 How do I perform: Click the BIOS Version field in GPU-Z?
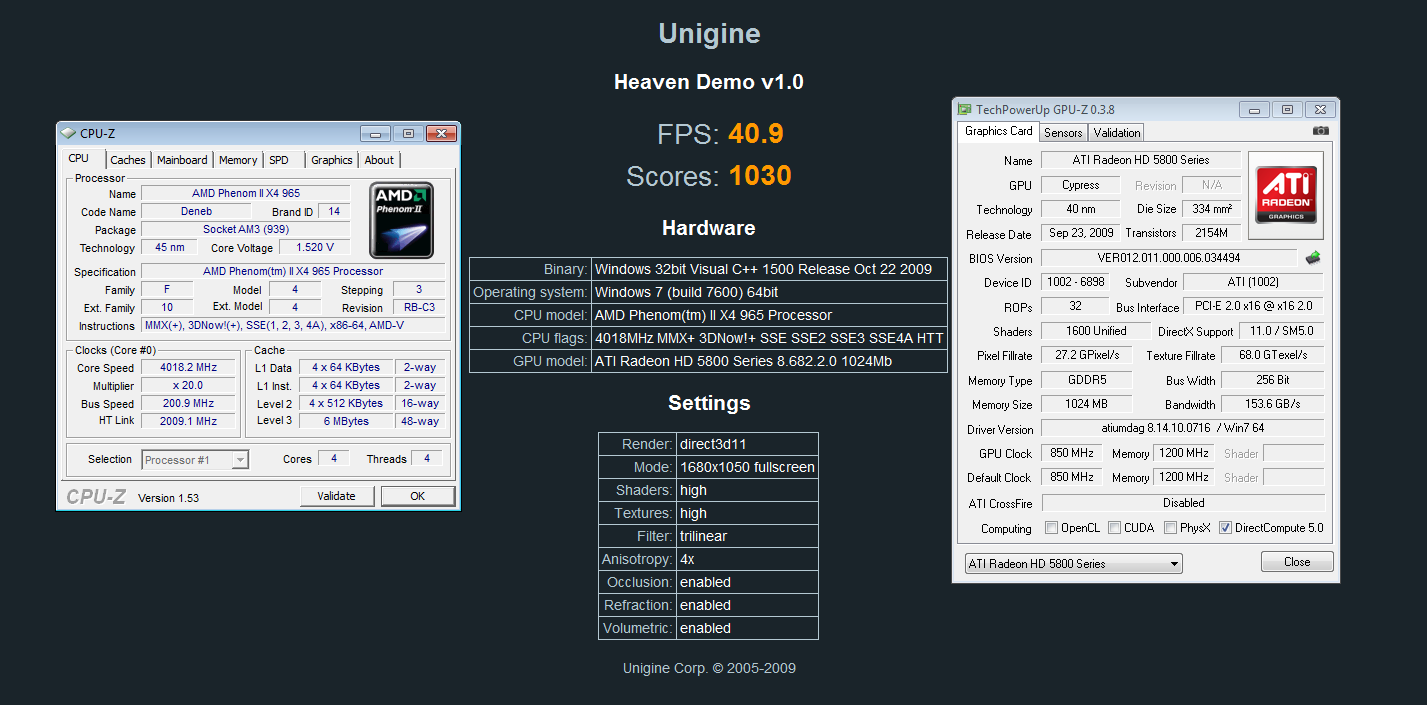(x=1169, y=258)
